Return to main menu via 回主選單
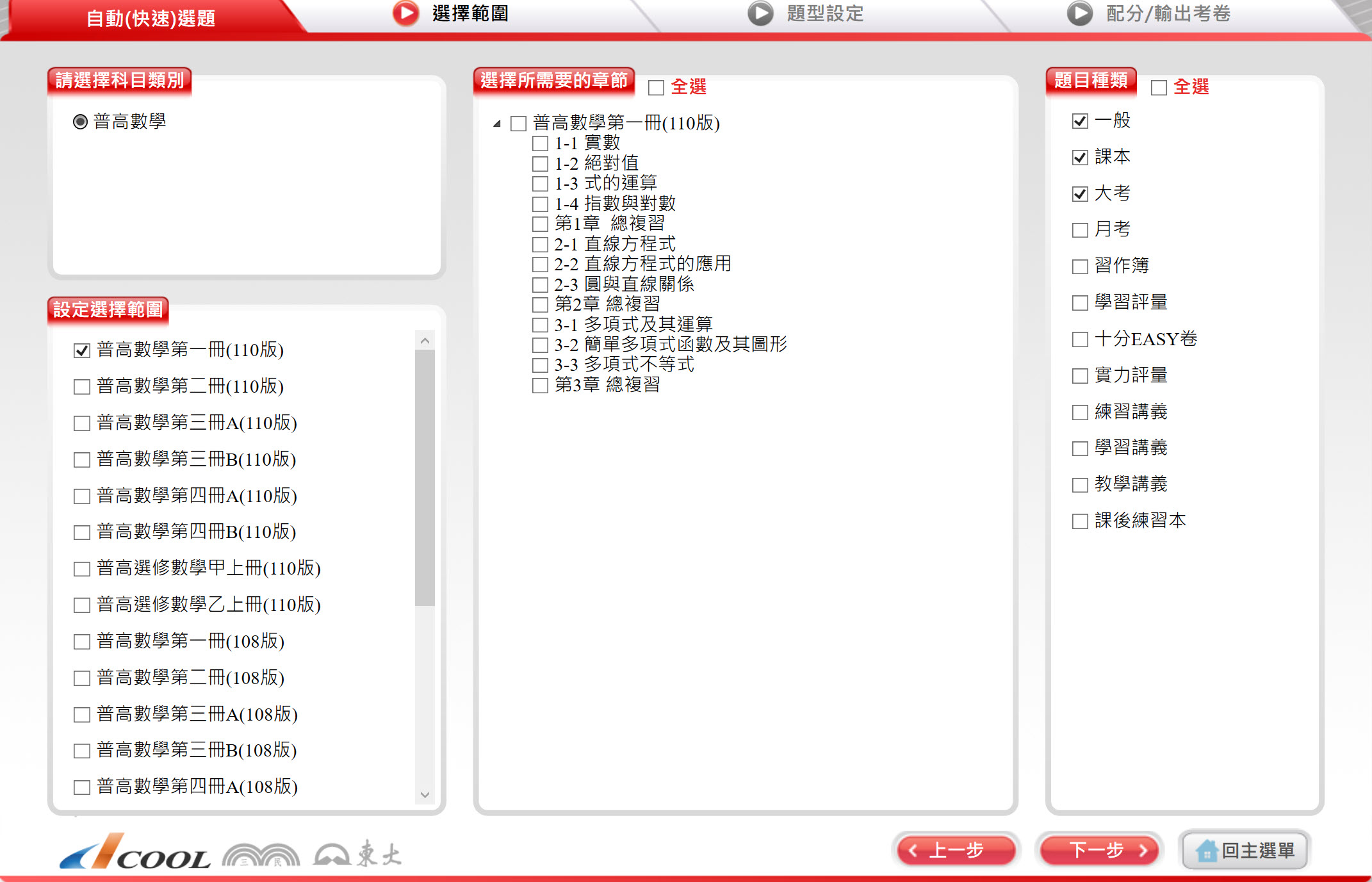The height and width of the screenshot is (882, 1372). (1245, 851)
